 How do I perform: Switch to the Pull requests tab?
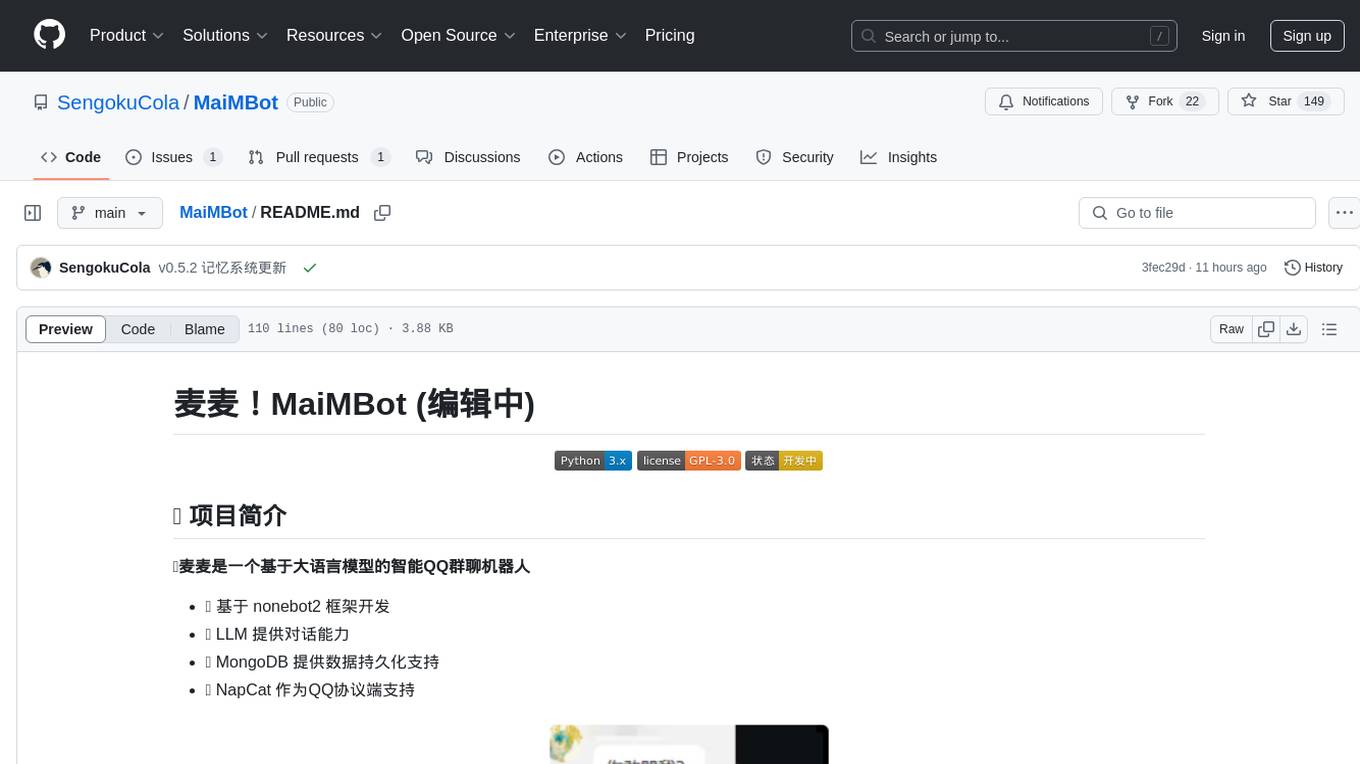(318, 157)
